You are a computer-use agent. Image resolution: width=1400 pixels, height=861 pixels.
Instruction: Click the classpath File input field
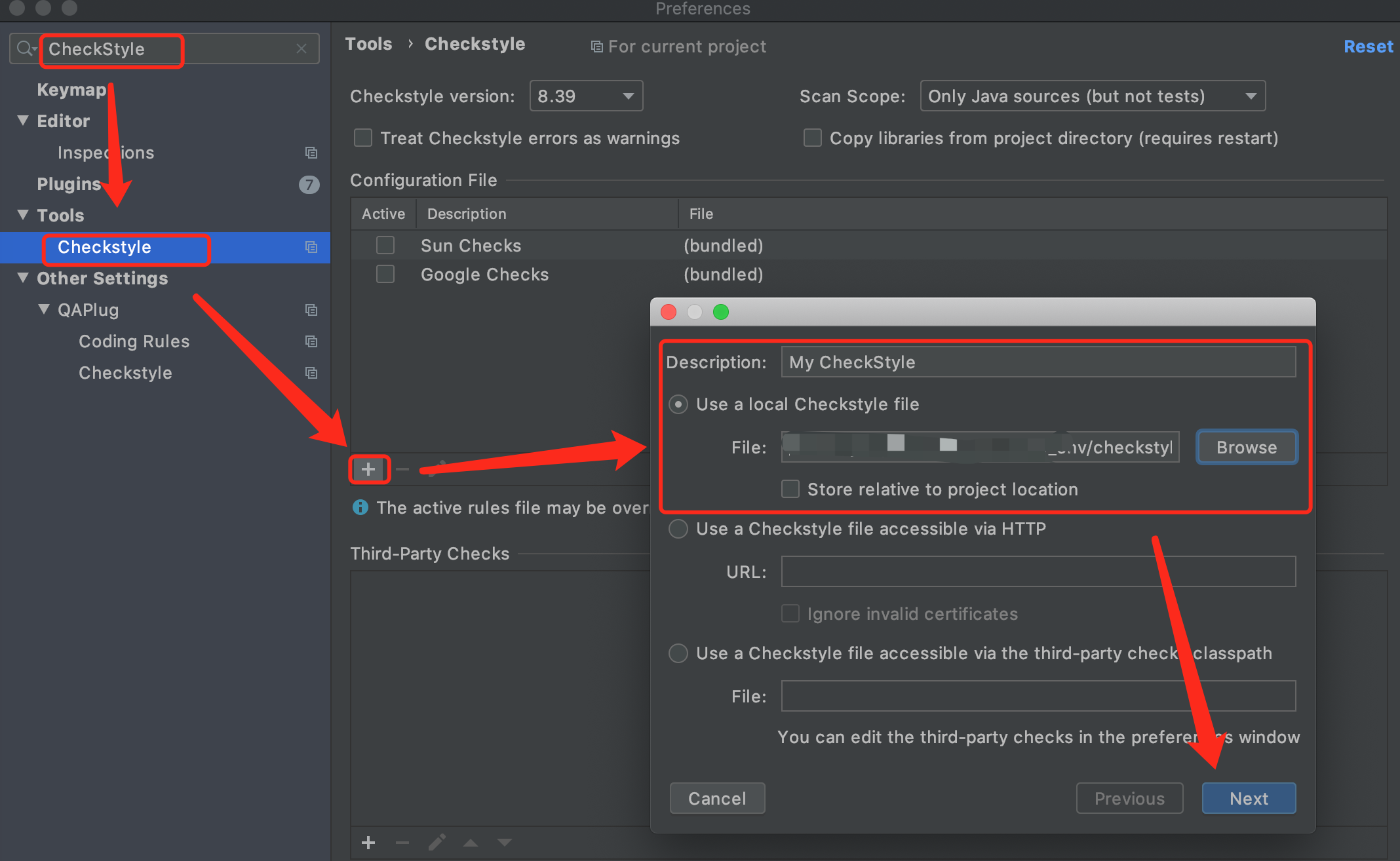[x=1038, y=697]
